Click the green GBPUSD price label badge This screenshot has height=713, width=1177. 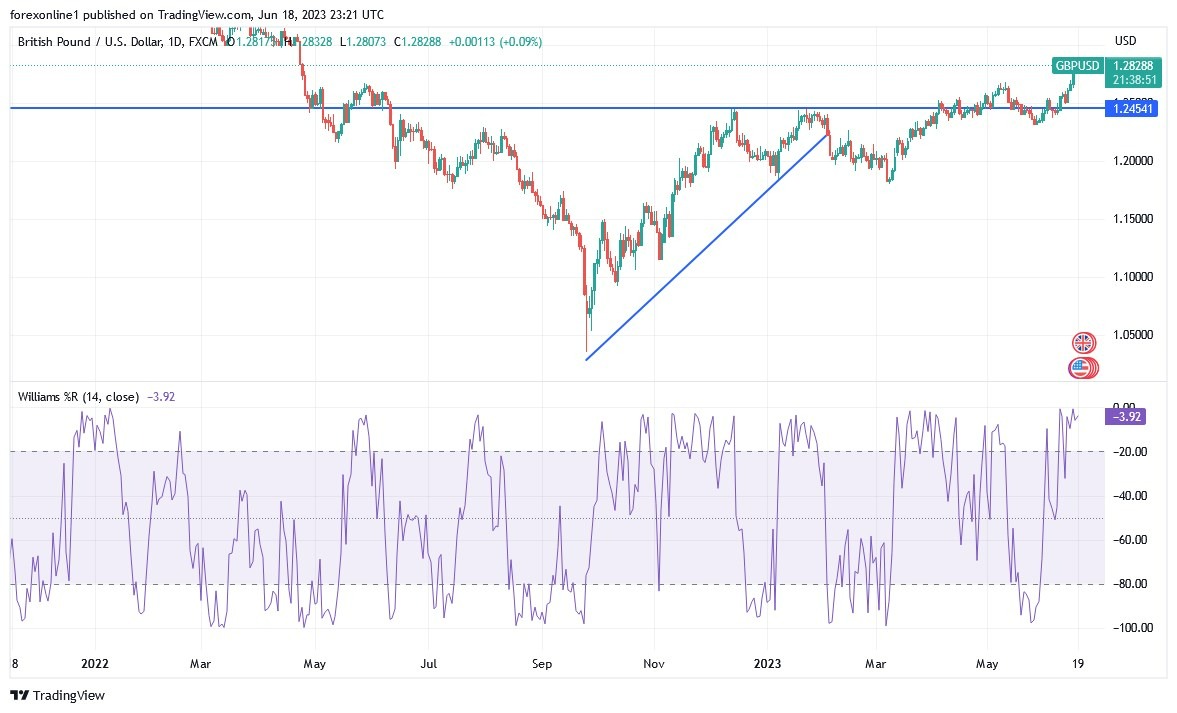pyautogui.click(x=1076, y=65)
